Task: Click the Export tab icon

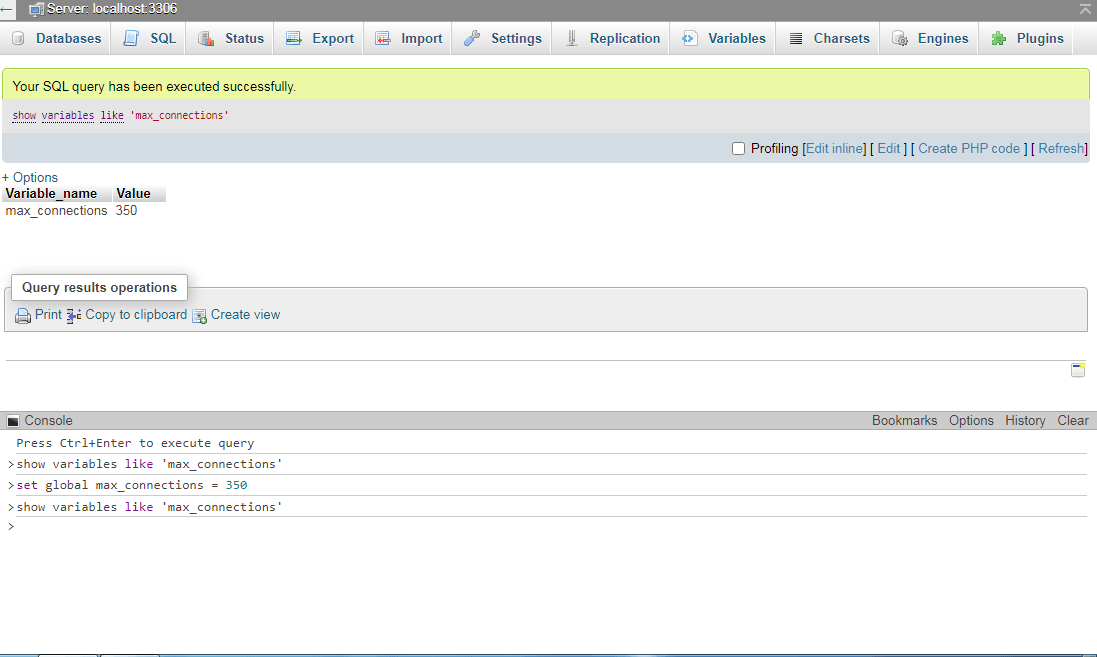Action: click(294, 38)
